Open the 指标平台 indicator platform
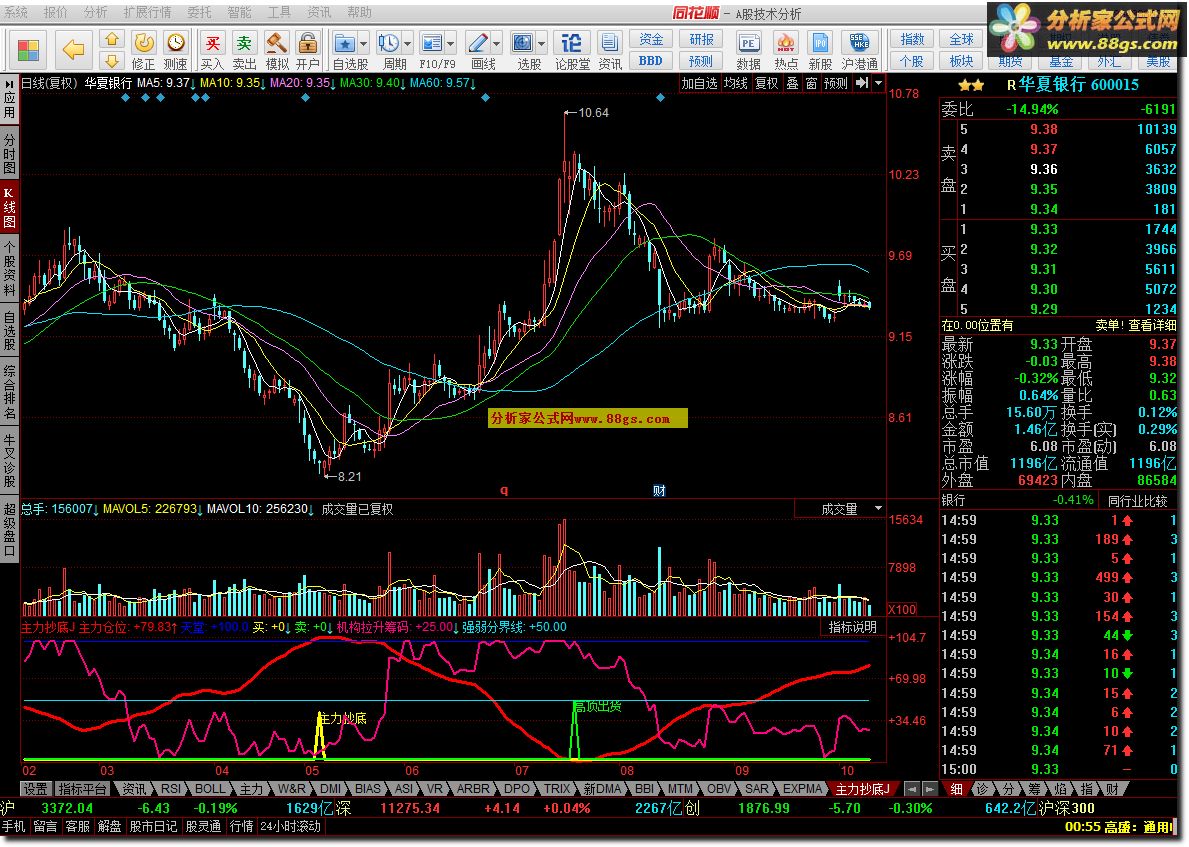 (83, 789)
